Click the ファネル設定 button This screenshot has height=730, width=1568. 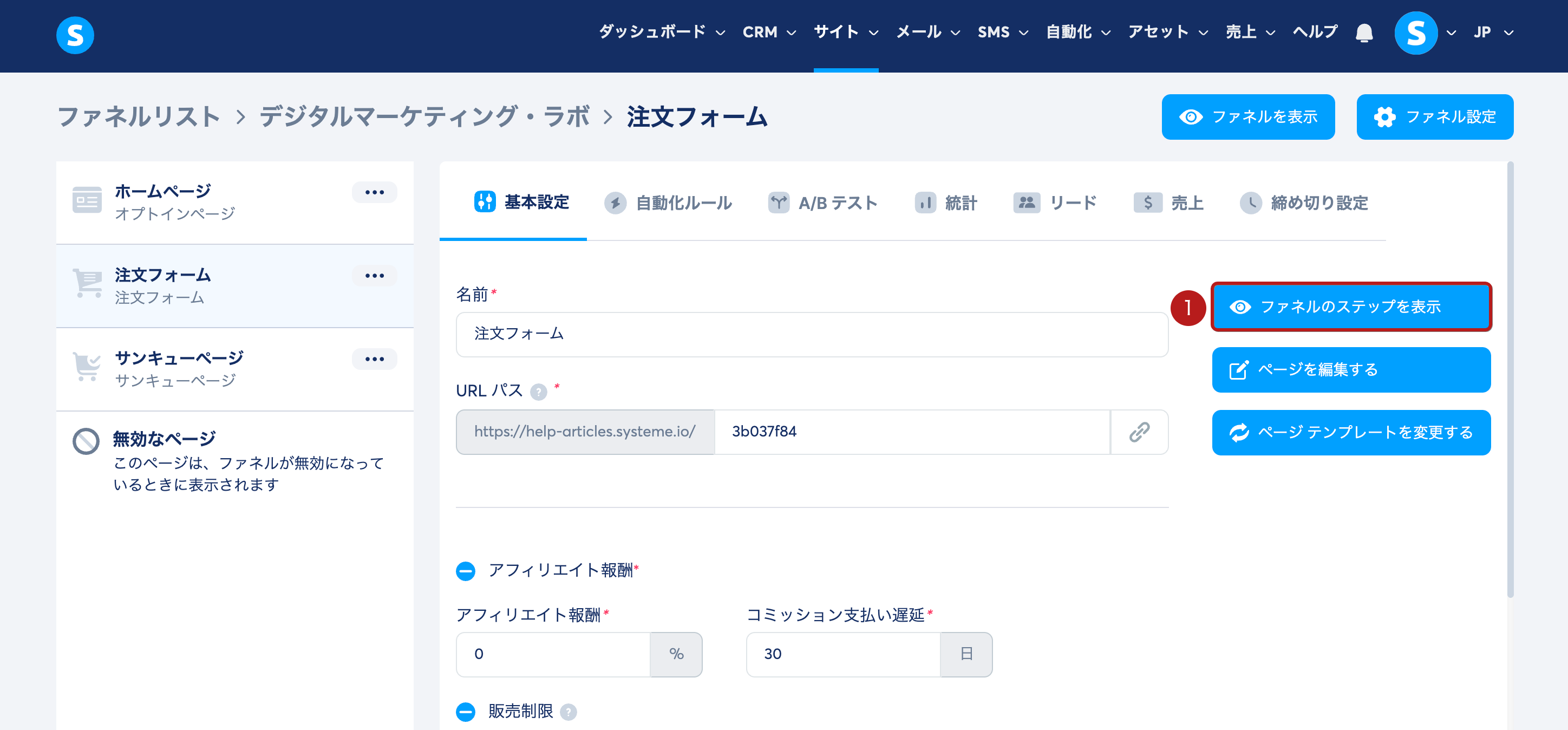(x=1435, y=117)
